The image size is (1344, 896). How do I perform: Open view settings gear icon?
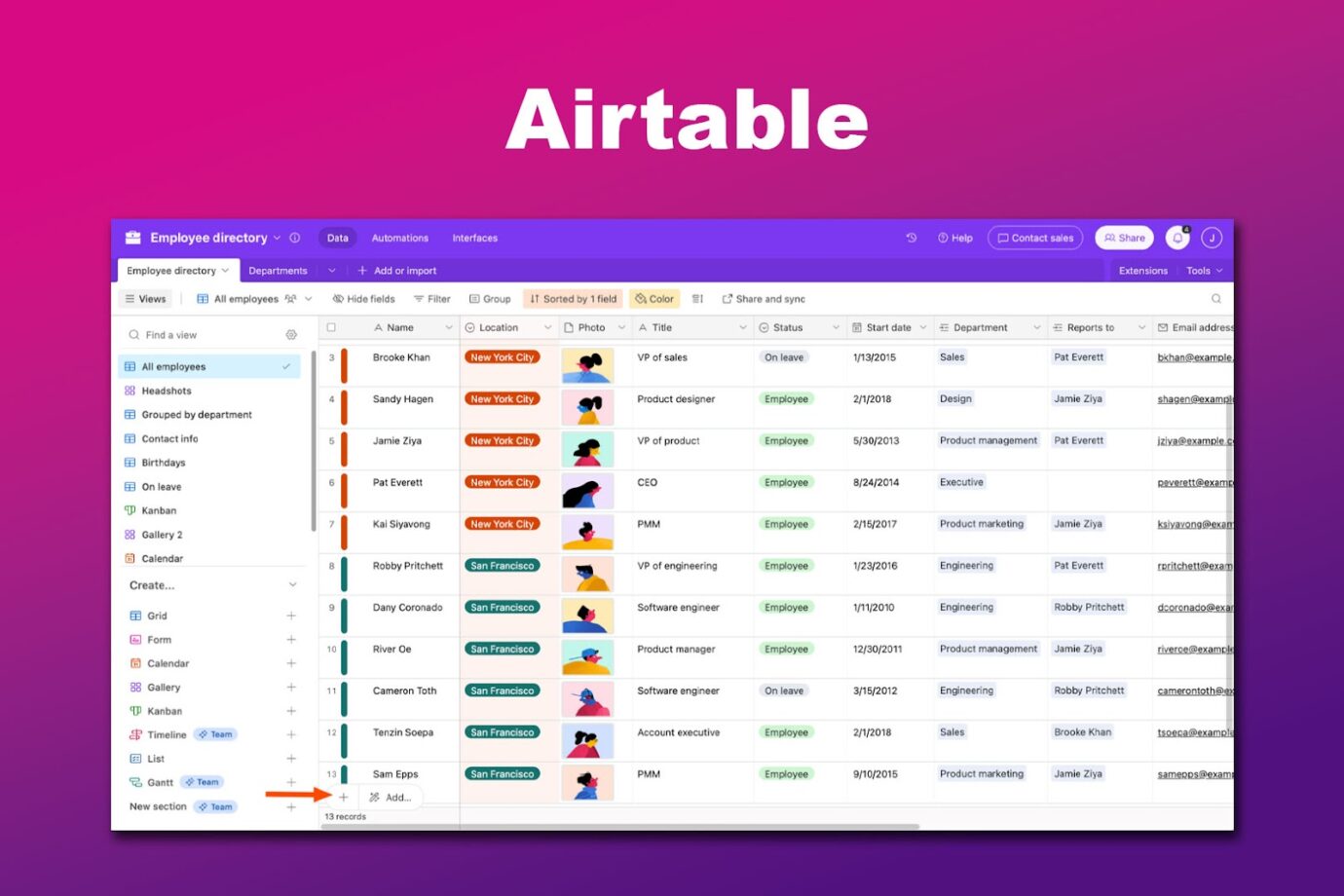tap(291, 335)
